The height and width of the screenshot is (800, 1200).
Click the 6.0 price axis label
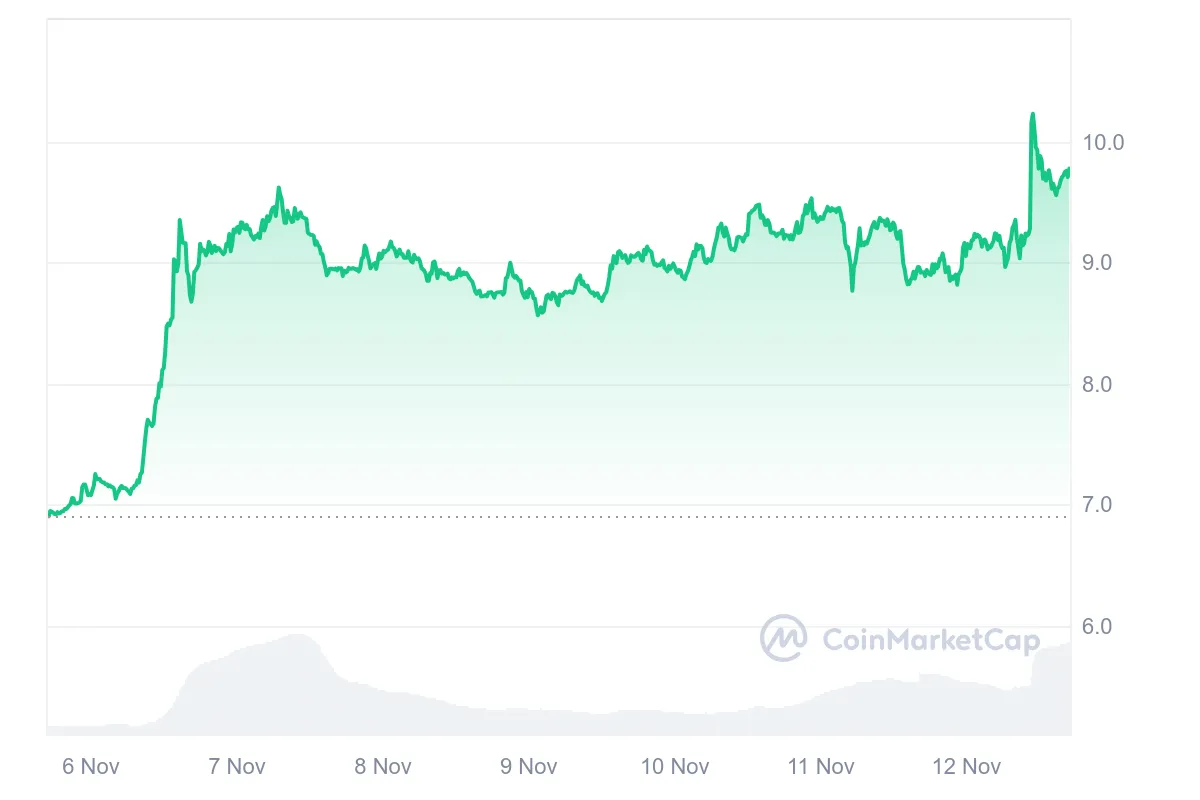1096,627
